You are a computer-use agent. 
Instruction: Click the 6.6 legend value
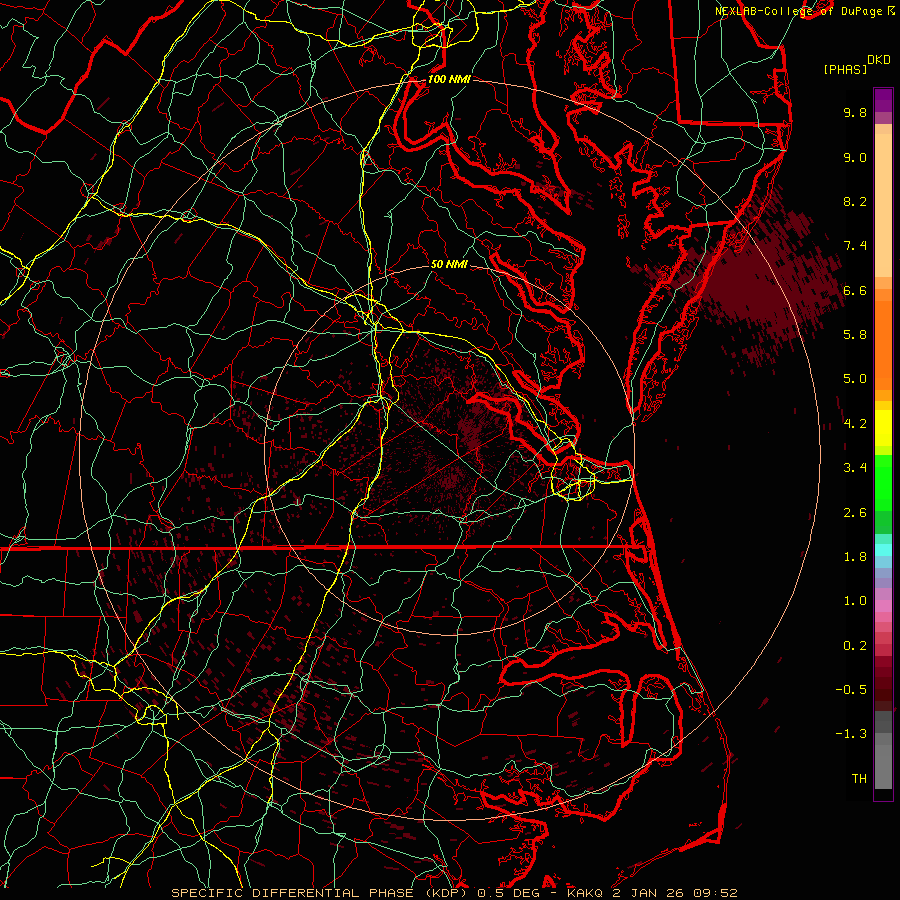[855, 290]
